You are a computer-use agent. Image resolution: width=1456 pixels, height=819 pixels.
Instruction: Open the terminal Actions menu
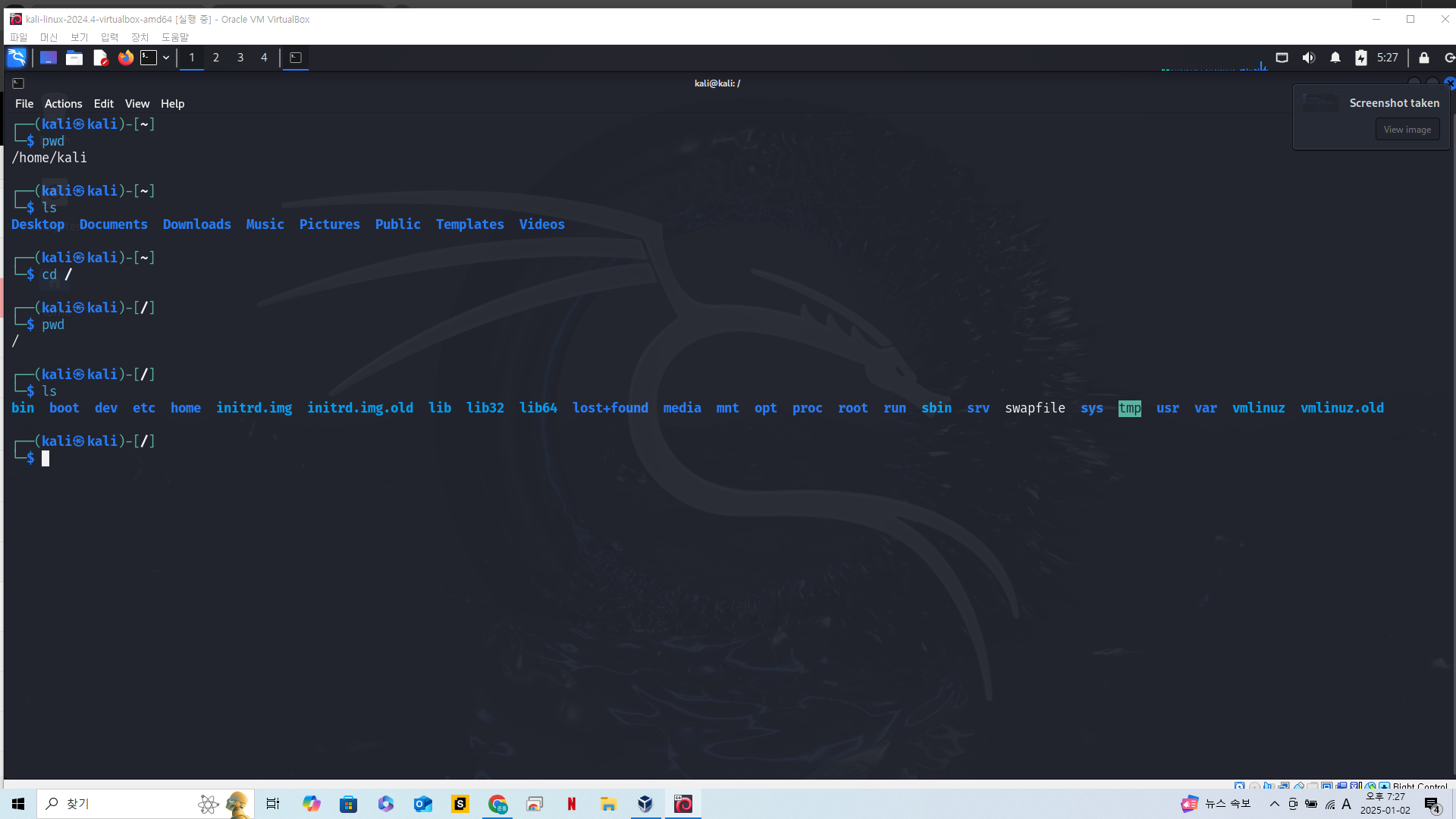click(63, 104)
